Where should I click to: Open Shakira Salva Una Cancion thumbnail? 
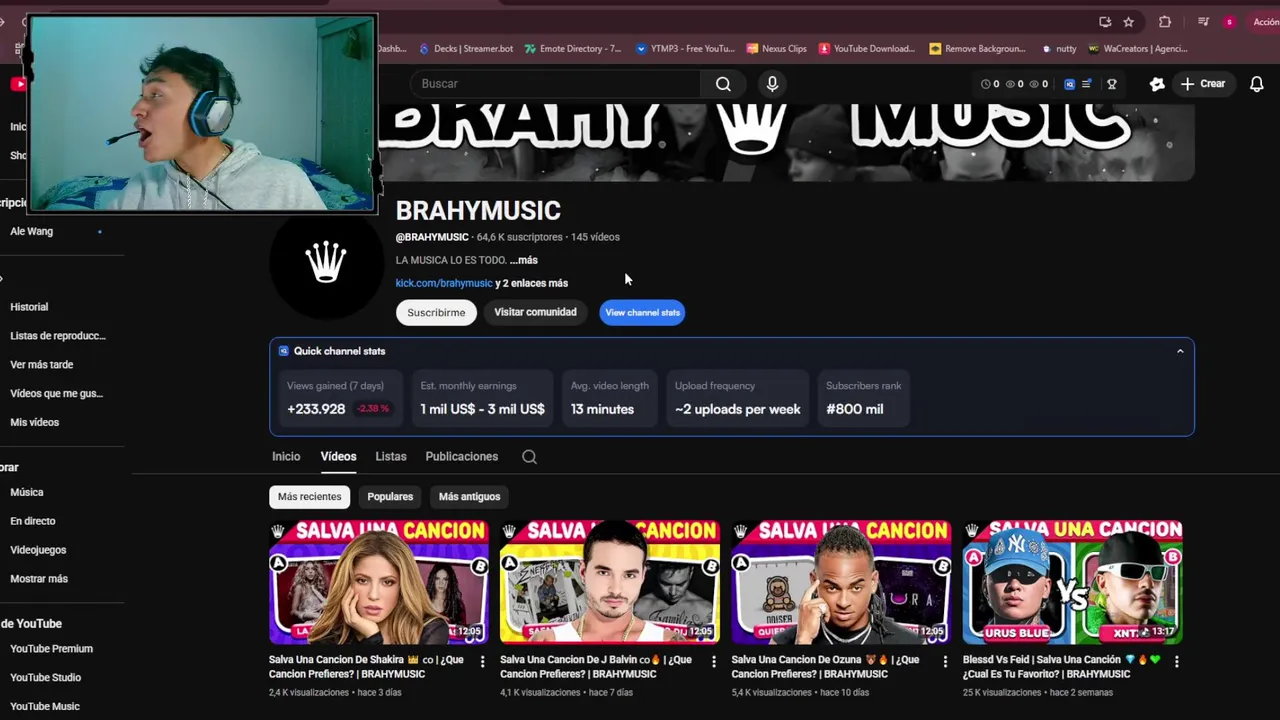tap(379, 581)
